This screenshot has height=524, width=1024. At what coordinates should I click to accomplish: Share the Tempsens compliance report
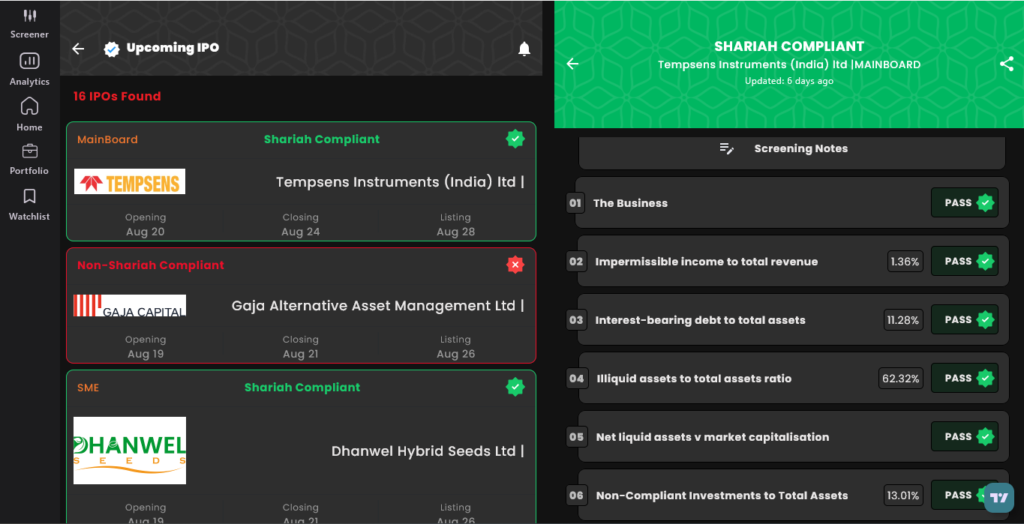pyautogui.click(x=1006, y=63)
